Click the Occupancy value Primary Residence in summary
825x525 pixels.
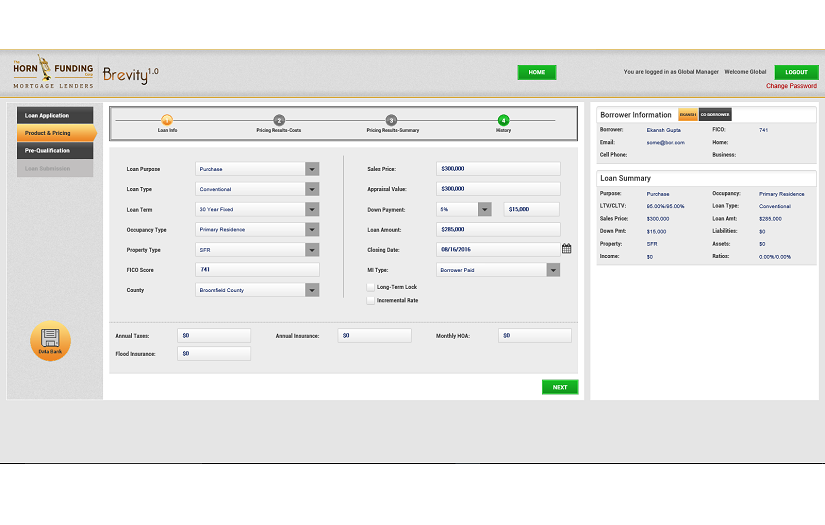(781, 194)
